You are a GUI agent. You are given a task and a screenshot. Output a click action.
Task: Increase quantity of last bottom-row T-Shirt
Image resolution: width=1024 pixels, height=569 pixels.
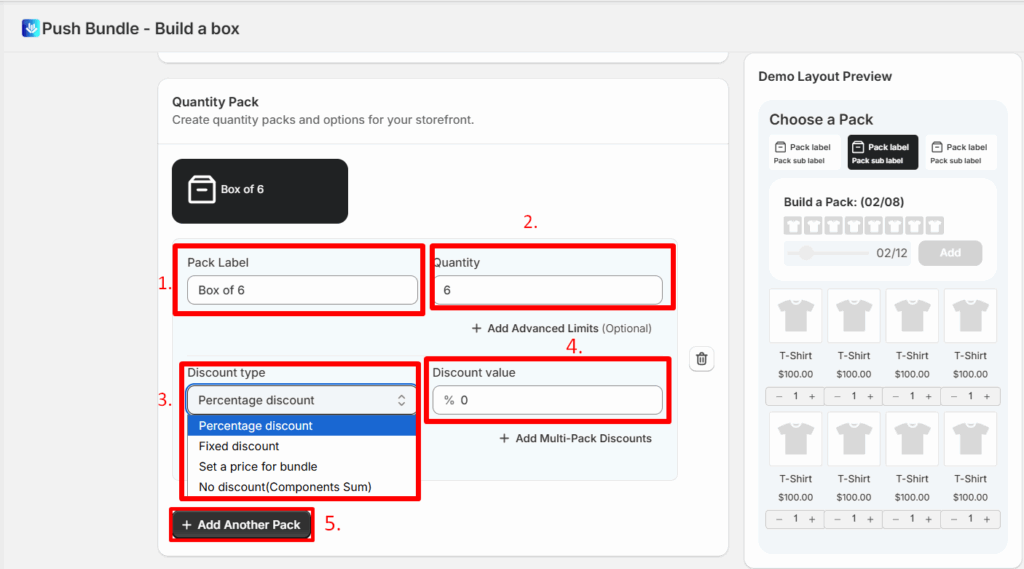coord(986,519)
